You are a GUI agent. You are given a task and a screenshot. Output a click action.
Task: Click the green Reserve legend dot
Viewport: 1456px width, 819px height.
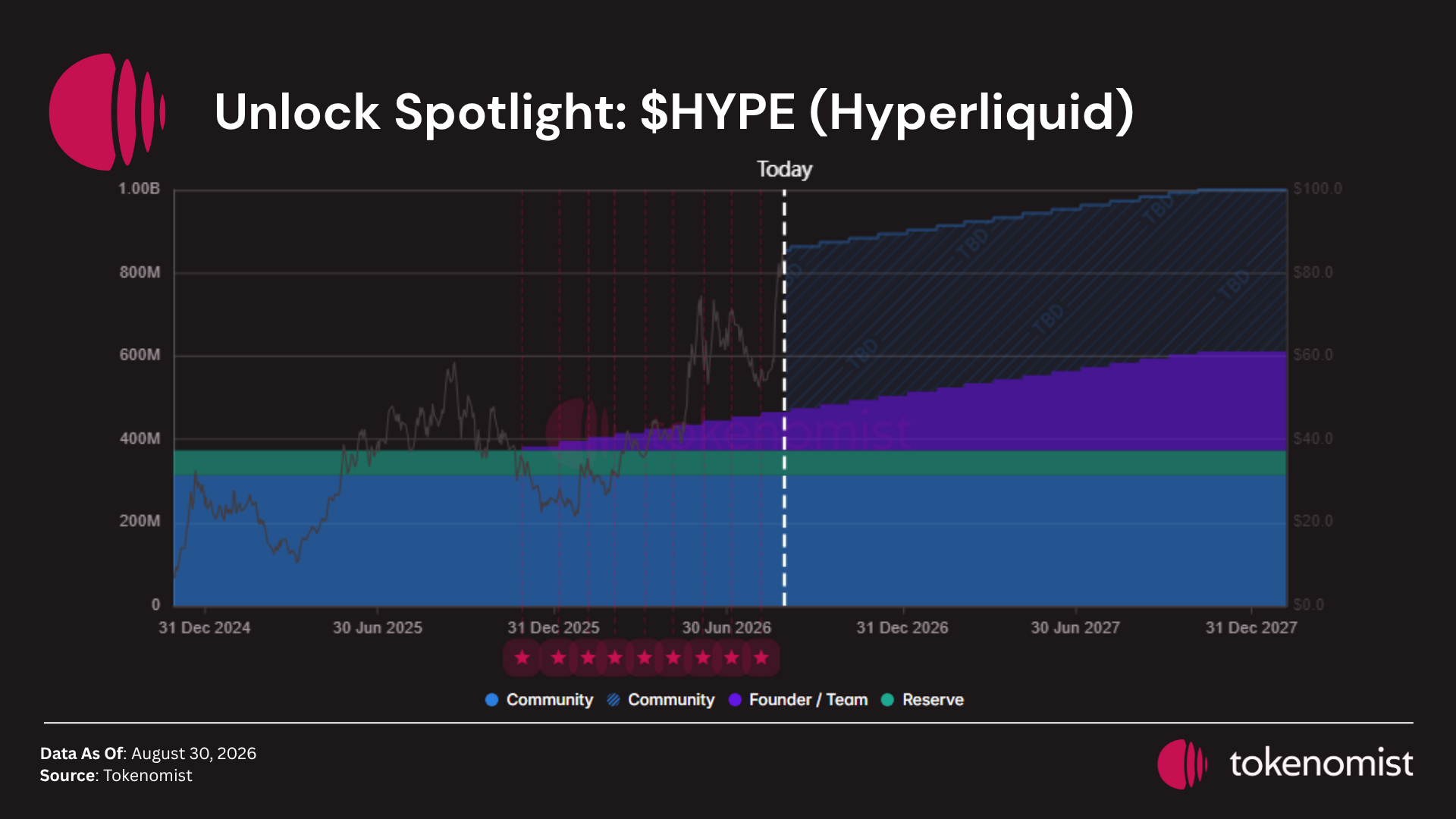tap(887, 700)
